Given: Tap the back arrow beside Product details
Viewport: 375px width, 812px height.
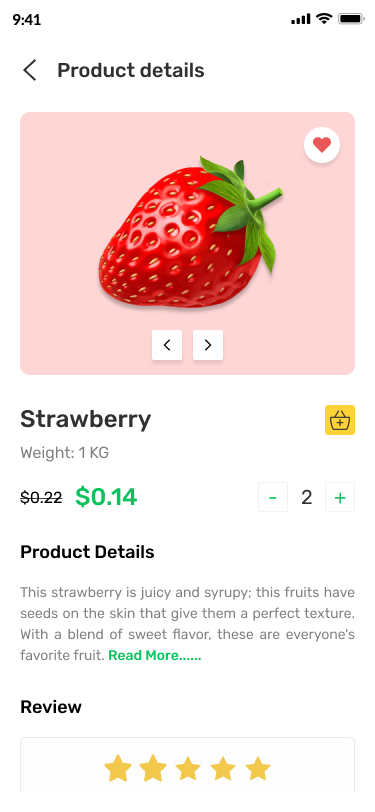Looking at the screenshot, I should point(30,70).
